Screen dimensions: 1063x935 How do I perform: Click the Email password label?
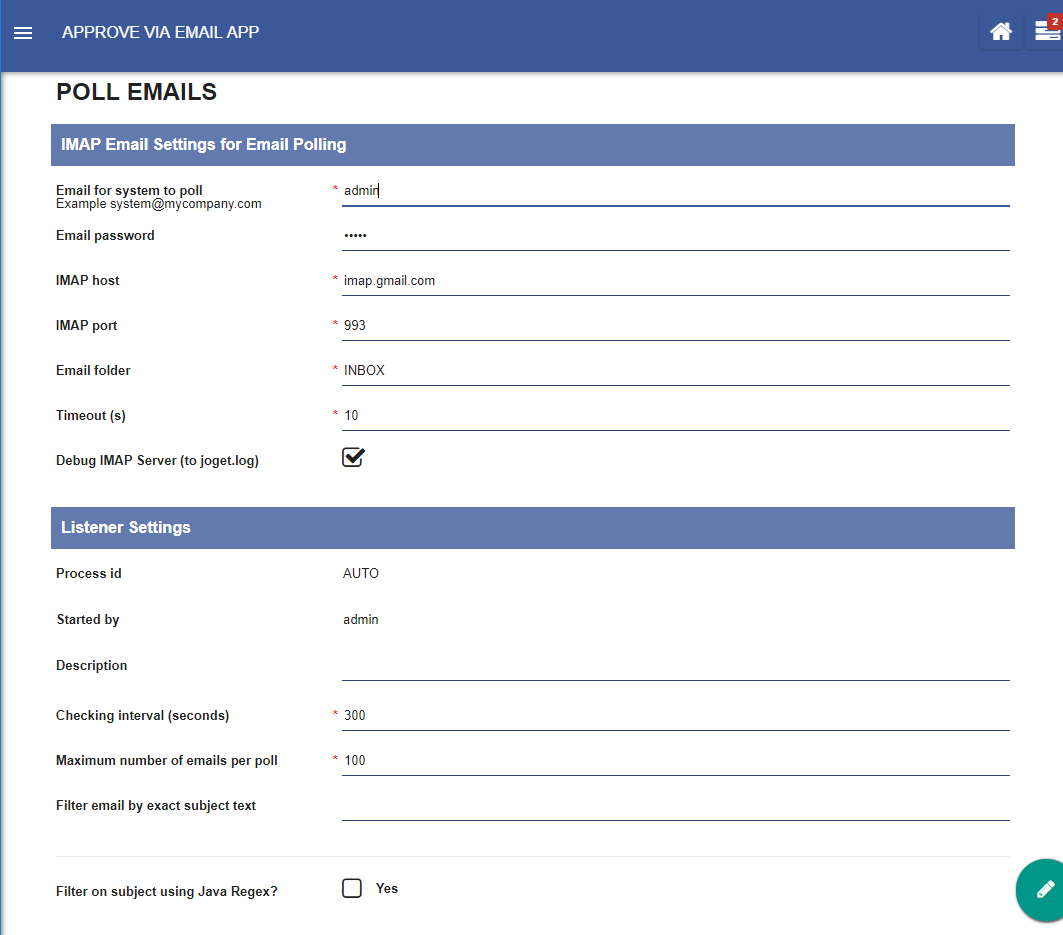coord(105,236)
